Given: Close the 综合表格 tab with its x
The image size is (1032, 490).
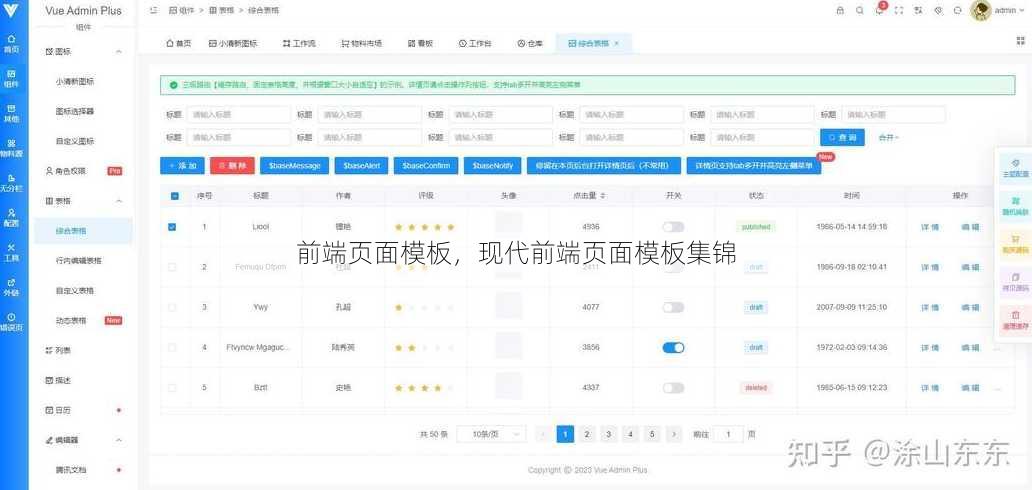Looking at the screenshot, I should (616, 43).
